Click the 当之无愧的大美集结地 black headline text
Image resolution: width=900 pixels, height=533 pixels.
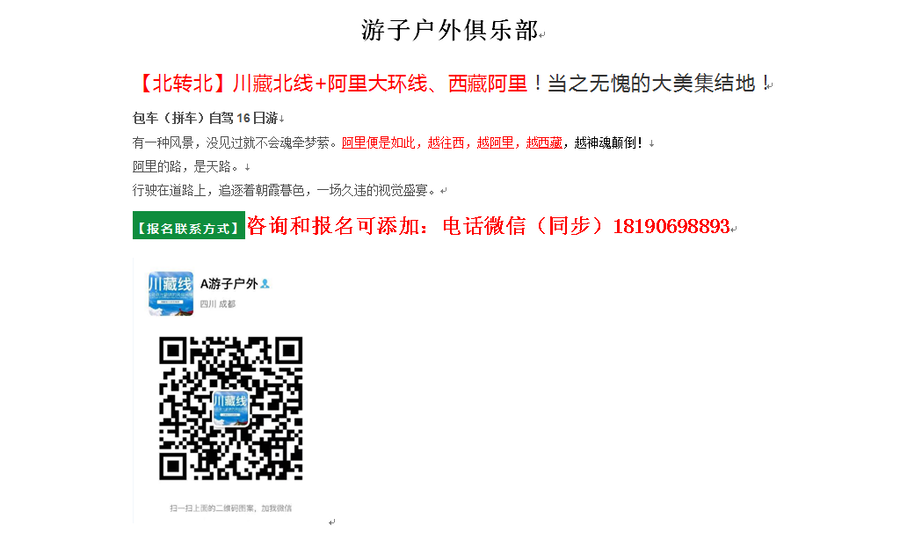point(651,84)
